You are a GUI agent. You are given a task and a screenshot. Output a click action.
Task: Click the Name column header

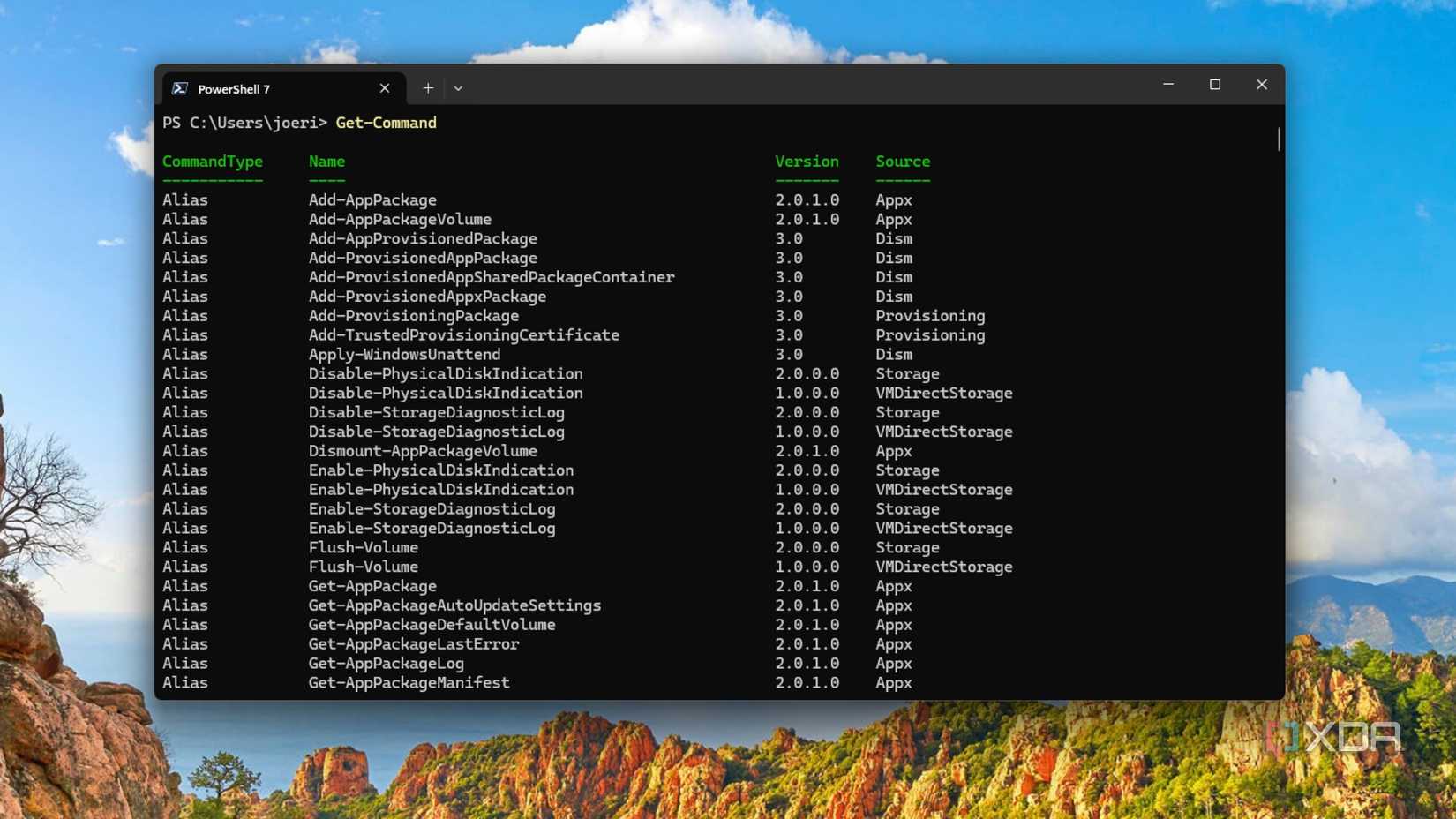click(x=326, y=162)
